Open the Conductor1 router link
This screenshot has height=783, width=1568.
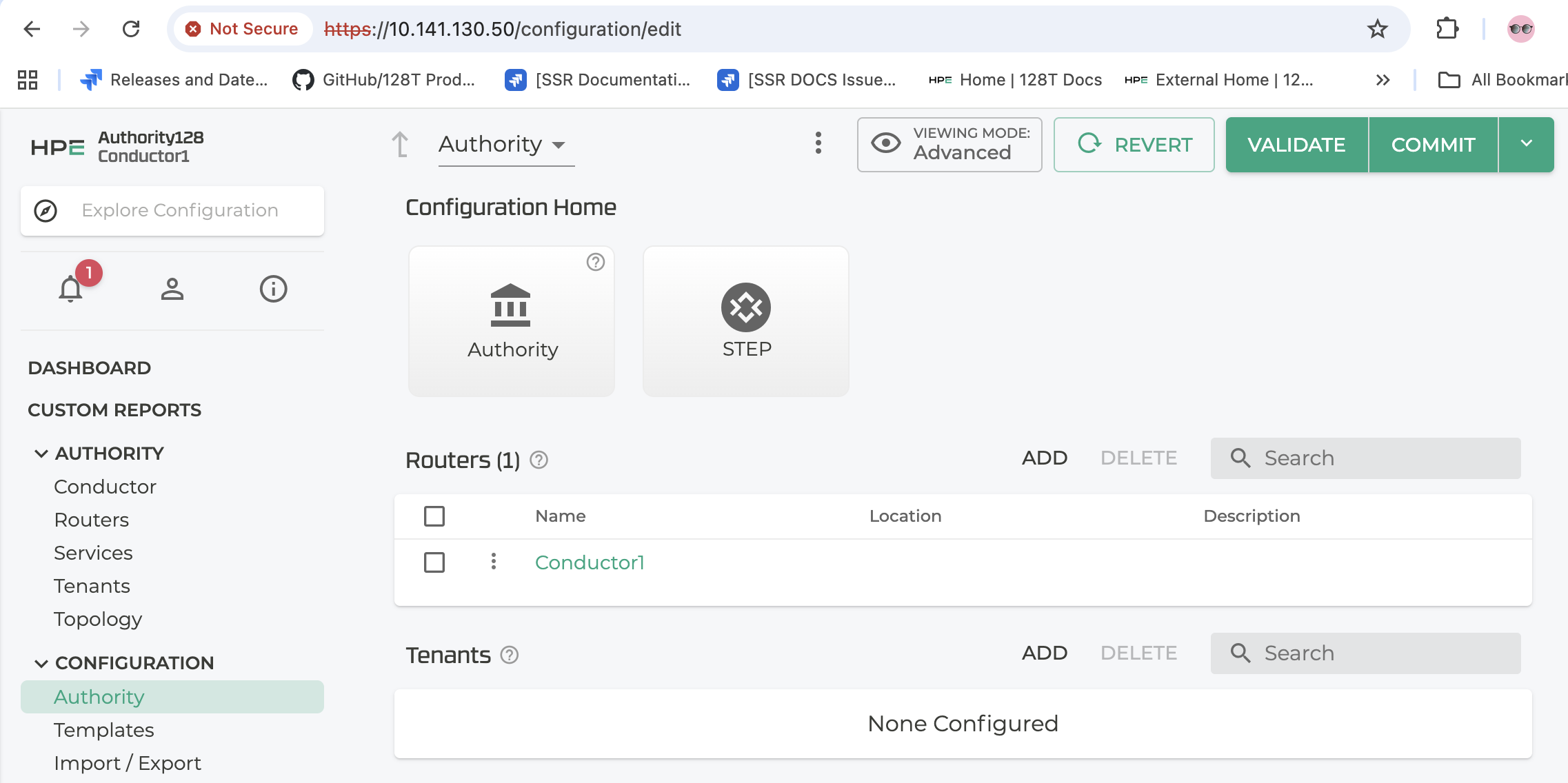590,562
